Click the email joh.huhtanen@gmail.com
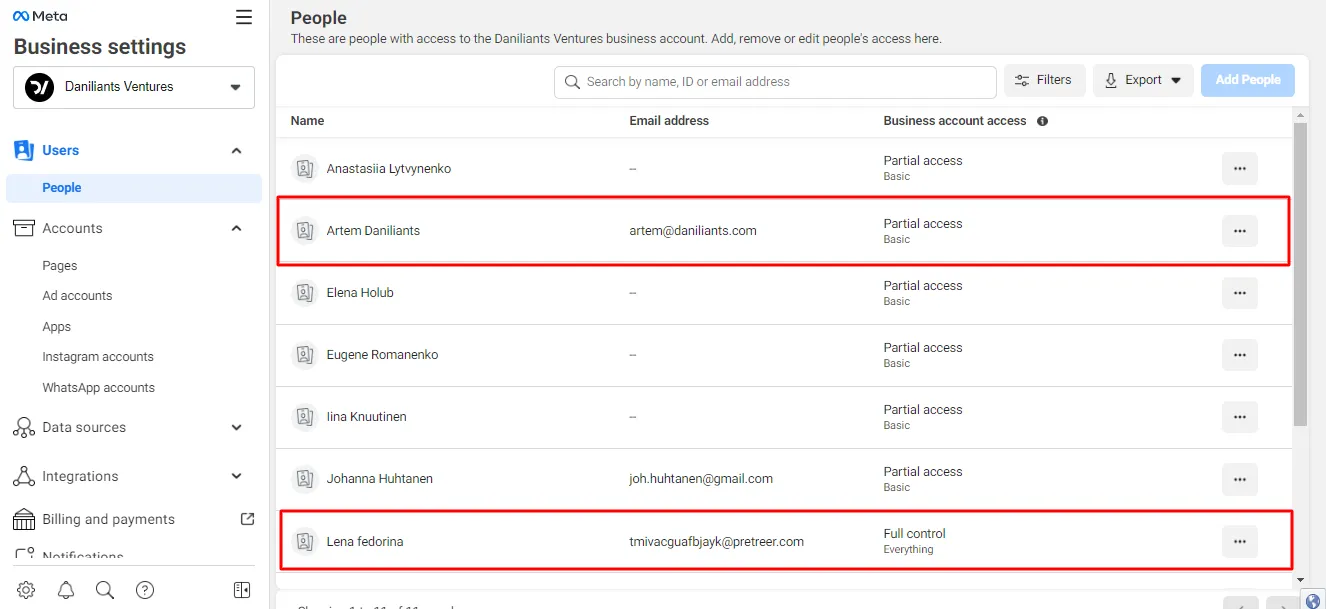This screenshot has width=1326, height=609. tap(701, 479)
